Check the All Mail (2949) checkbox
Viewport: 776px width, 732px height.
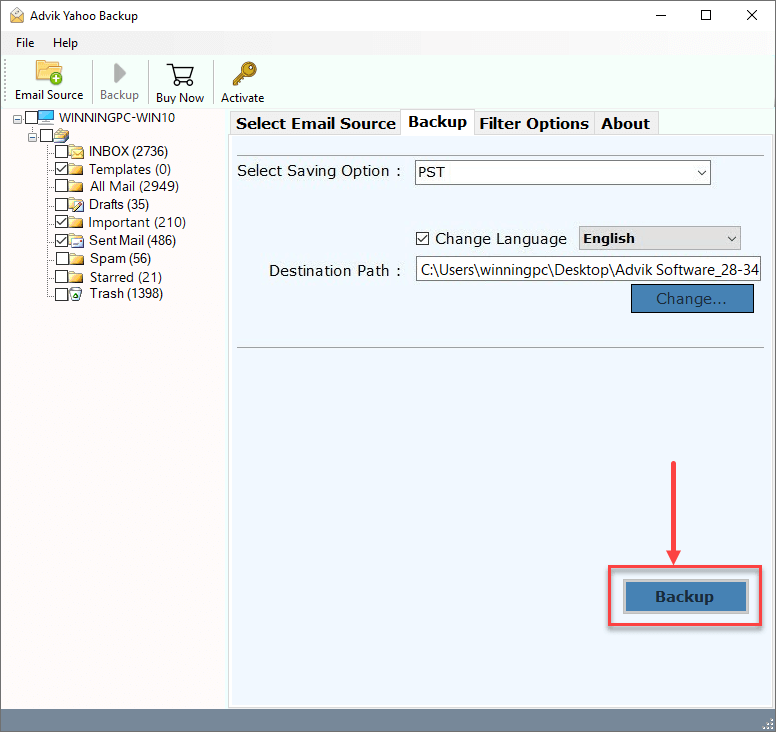[62, 186]
